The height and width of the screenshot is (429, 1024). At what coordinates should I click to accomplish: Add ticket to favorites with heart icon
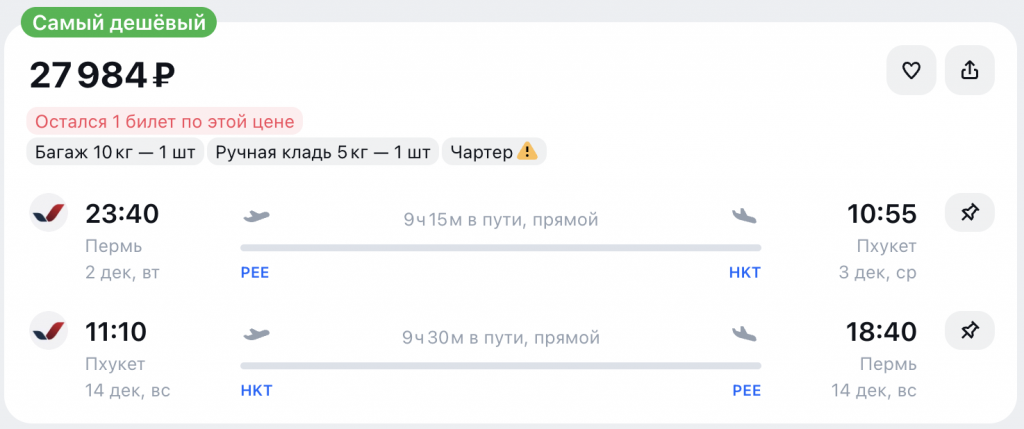(910, 70)
